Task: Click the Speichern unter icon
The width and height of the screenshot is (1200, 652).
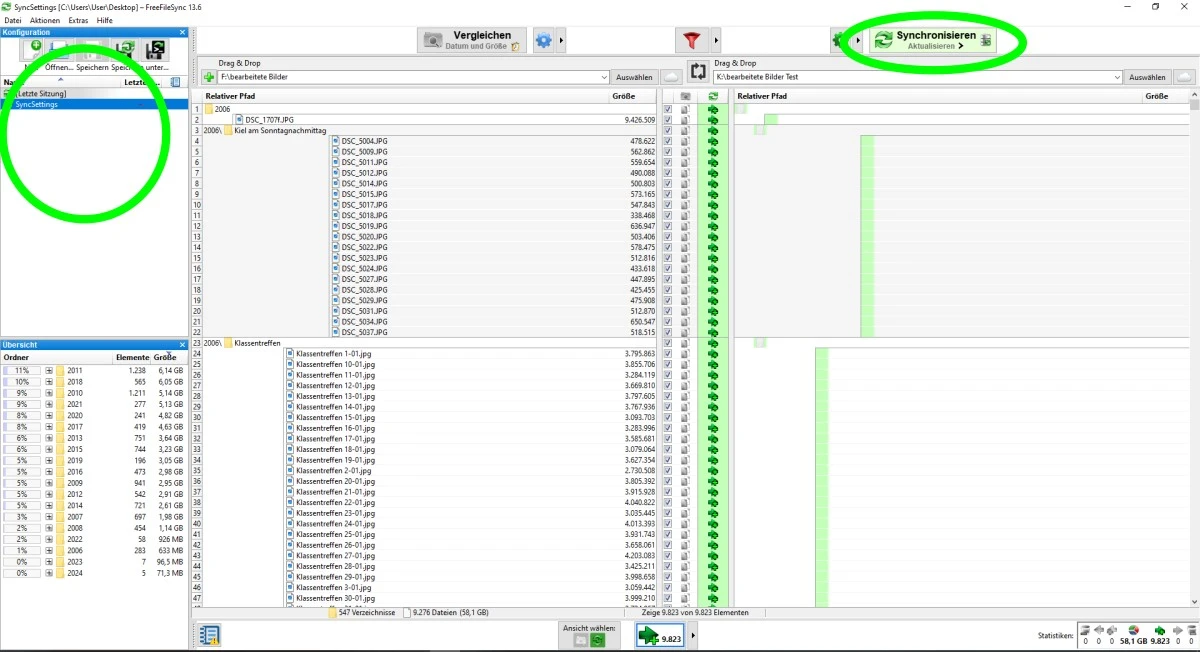Action: [x=125, y=50]
